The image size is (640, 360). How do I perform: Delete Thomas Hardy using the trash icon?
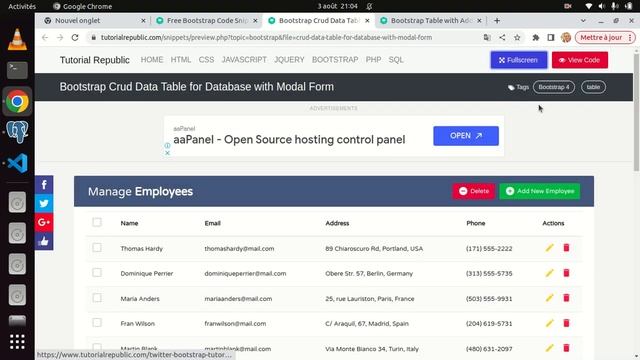[566, 248]
